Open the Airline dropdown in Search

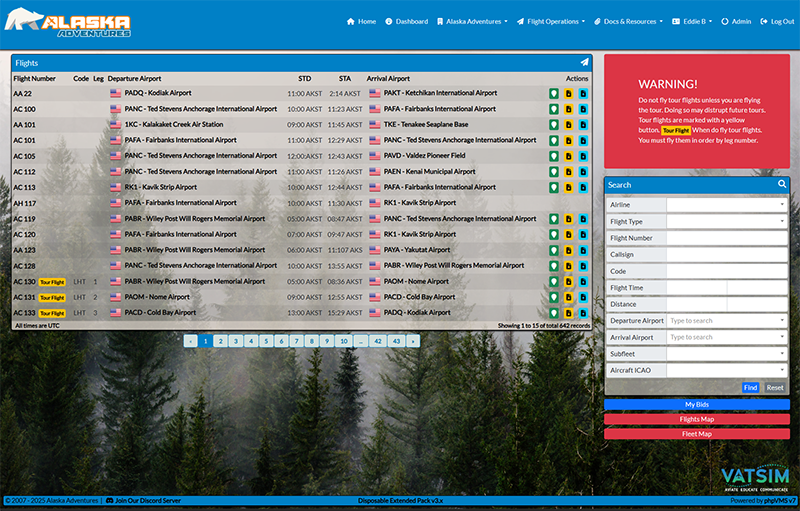[727, 205]
